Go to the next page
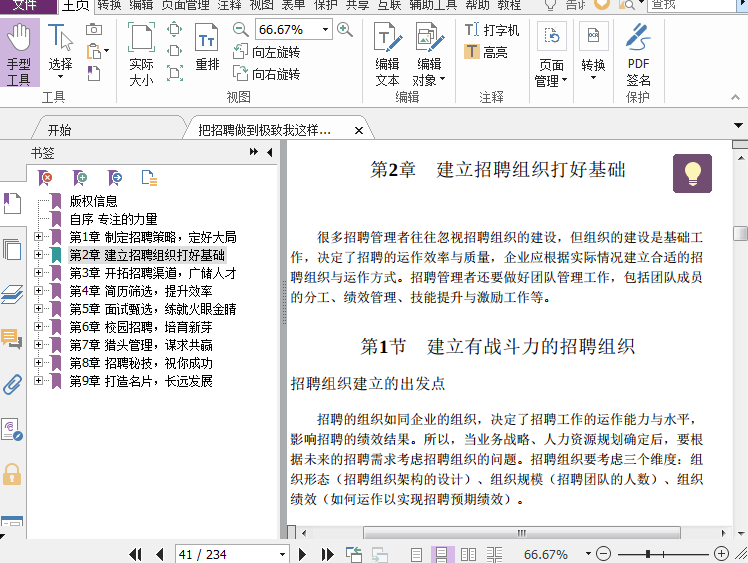Viewport: 748px width, 563px height. coord(302,554)
